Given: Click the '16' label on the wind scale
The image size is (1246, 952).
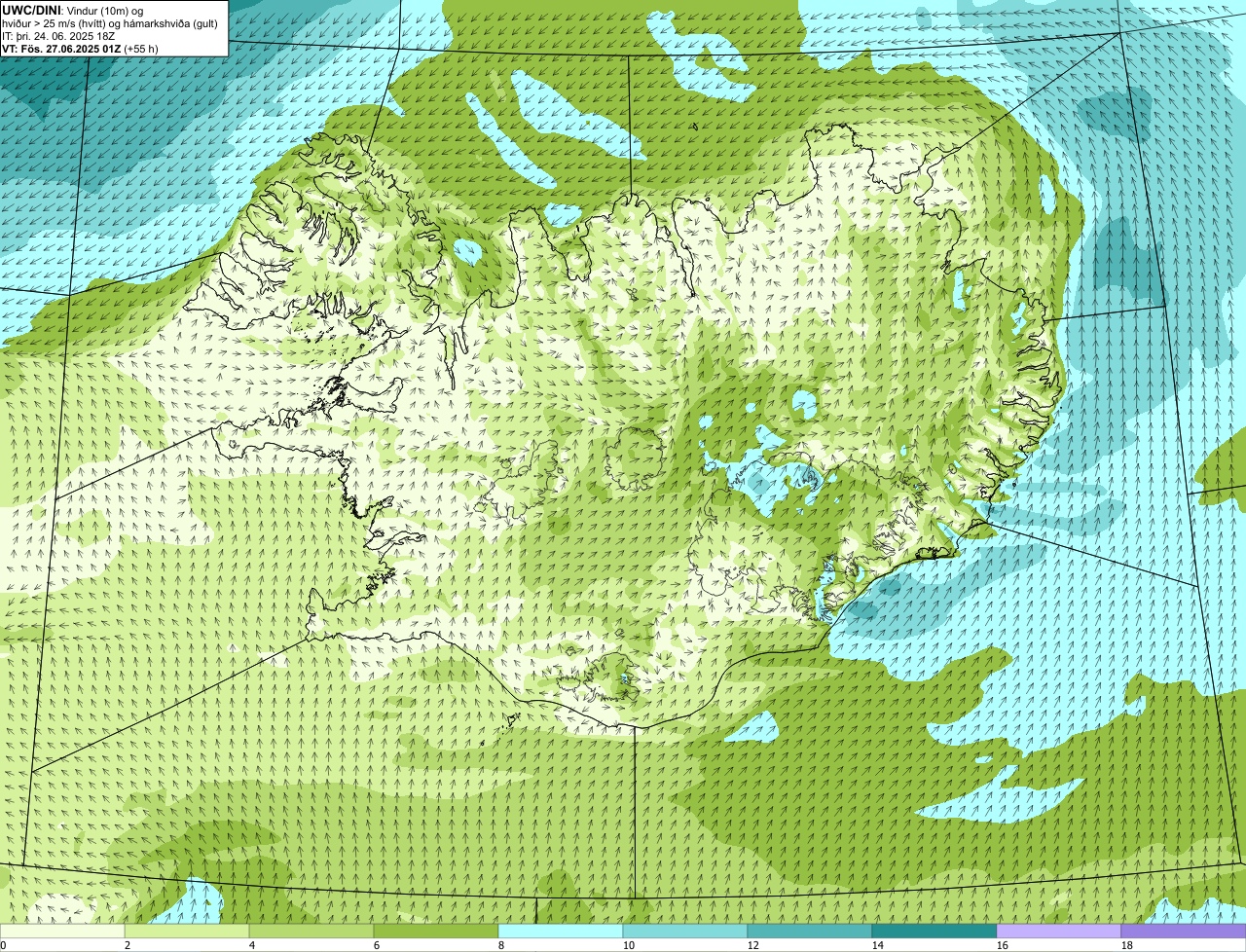Looking at the screenshot, I should pyautogui.click(x=1003, y=945).
